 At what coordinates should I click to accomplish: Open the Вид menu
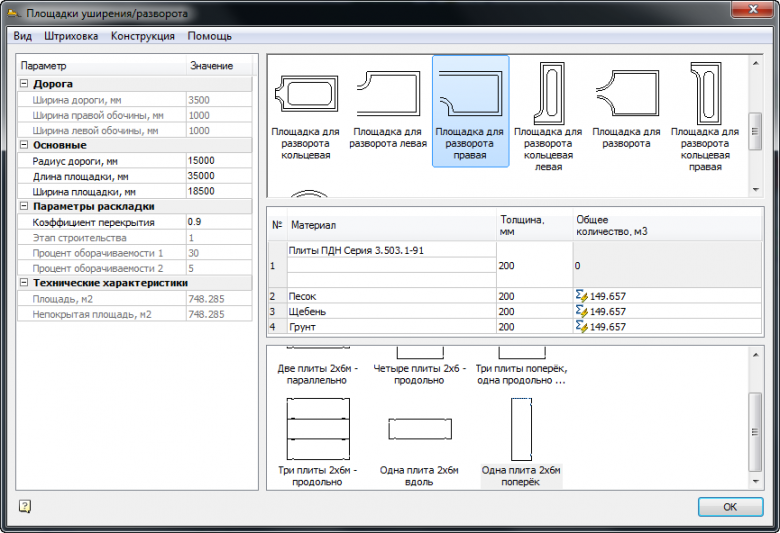click(x=22, y=36)
